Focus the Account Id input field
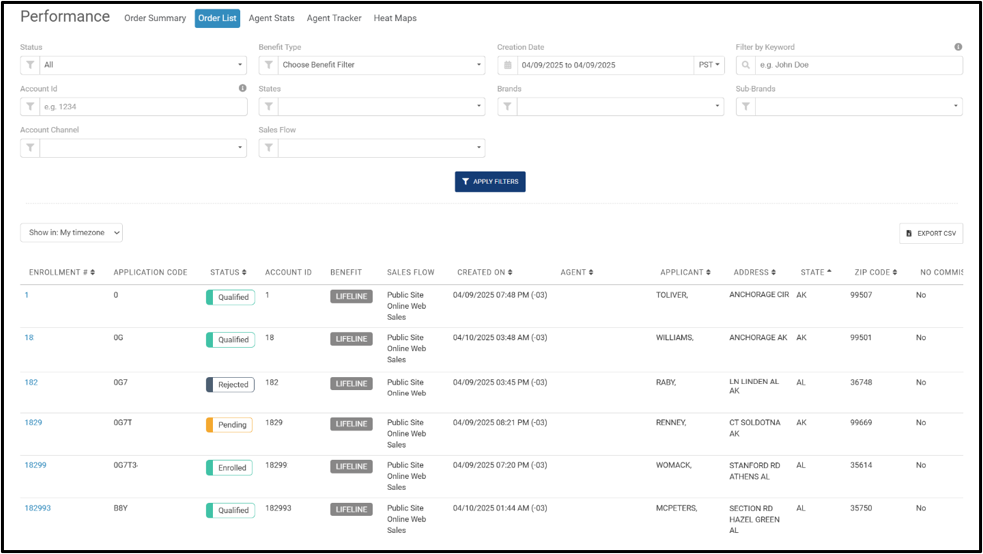 144,107
